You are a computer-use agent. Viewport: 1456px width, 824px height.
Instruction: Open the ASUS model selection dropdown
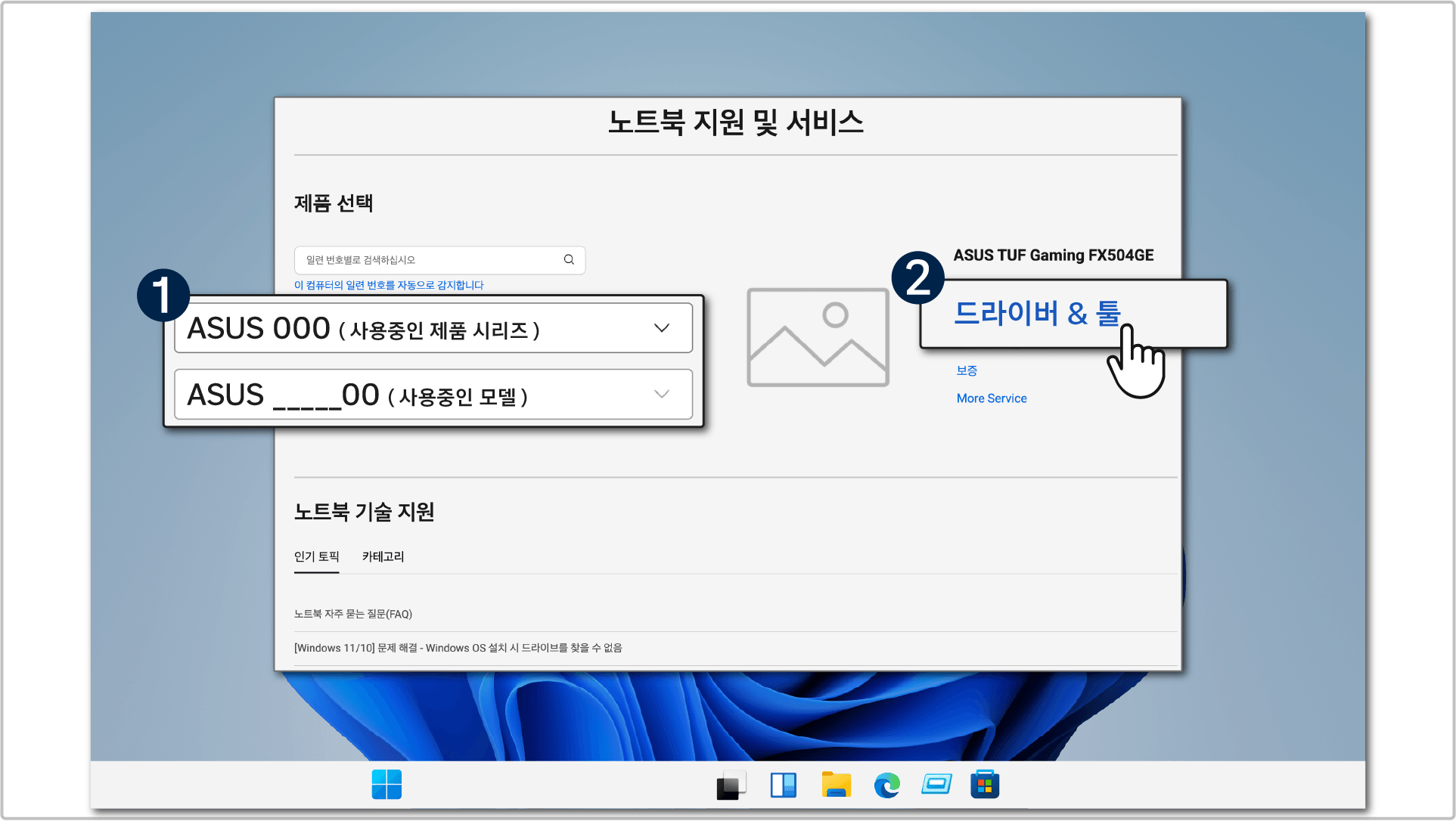tap(433, 395)
